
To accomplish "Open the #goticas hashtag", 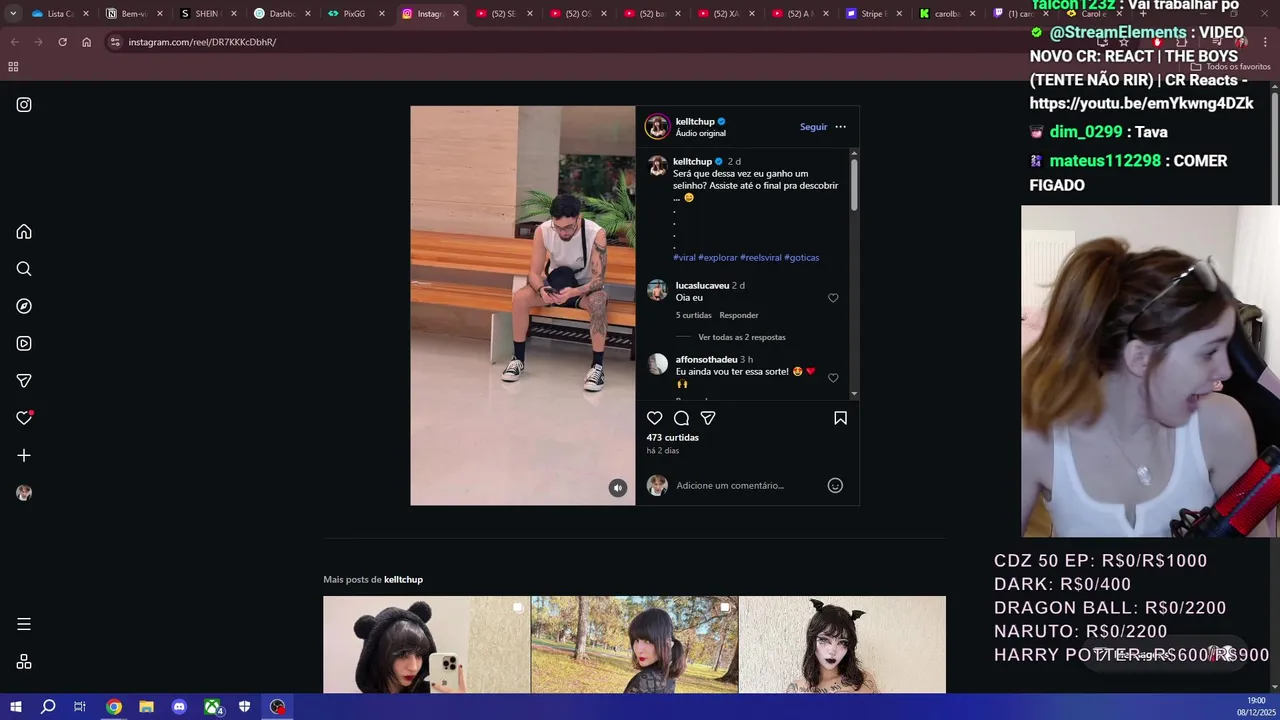I will pyautogui.click(x=802, y=257).
